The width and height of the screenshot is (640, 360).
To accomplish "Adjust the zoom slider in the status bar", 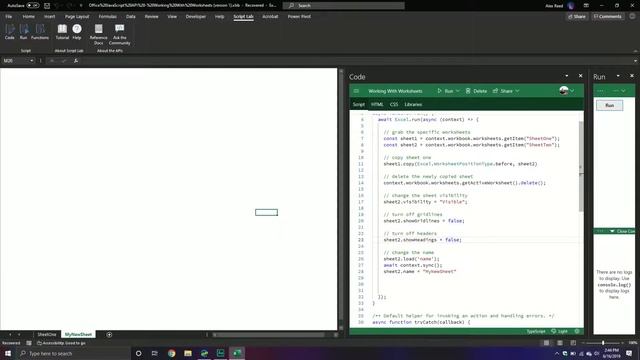I will (603, 343).
